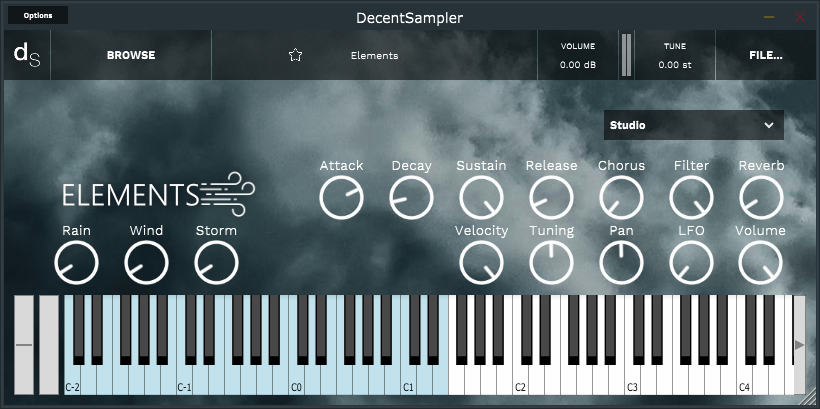Click the Sustain knob
Image resolution: width=820 pixels, height=409 pixels.
[x=481, y=198]
